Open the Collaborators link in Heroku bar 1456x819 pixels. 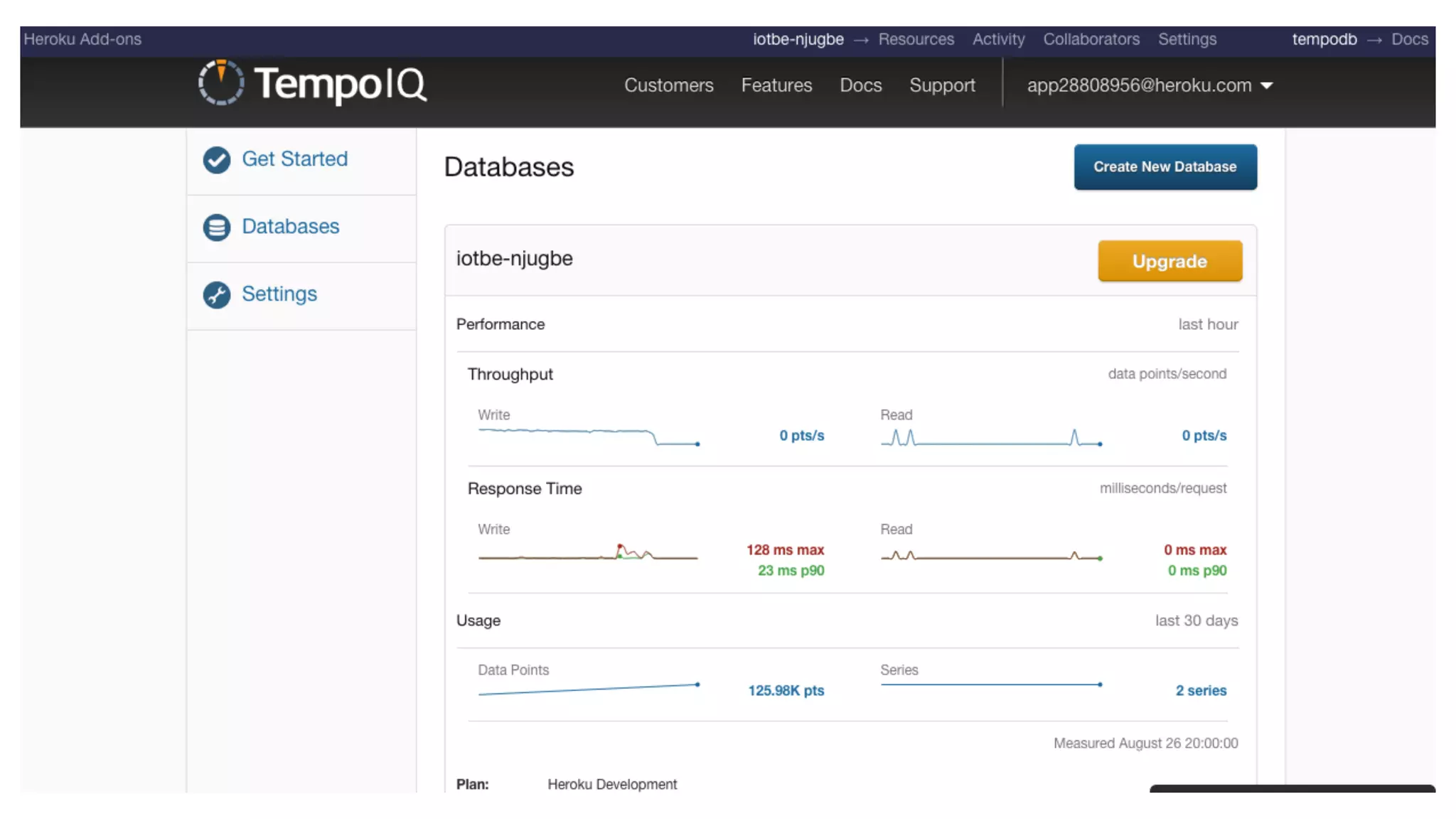(1091, 39)
